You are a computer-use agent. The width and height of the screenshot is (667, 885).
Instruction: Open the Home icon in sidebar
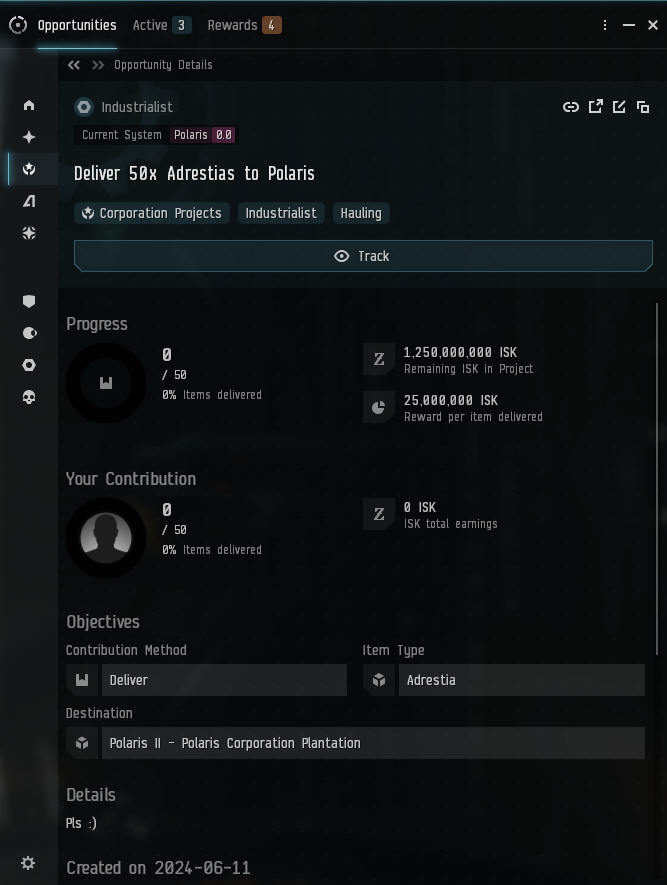(x=29, y=106)
